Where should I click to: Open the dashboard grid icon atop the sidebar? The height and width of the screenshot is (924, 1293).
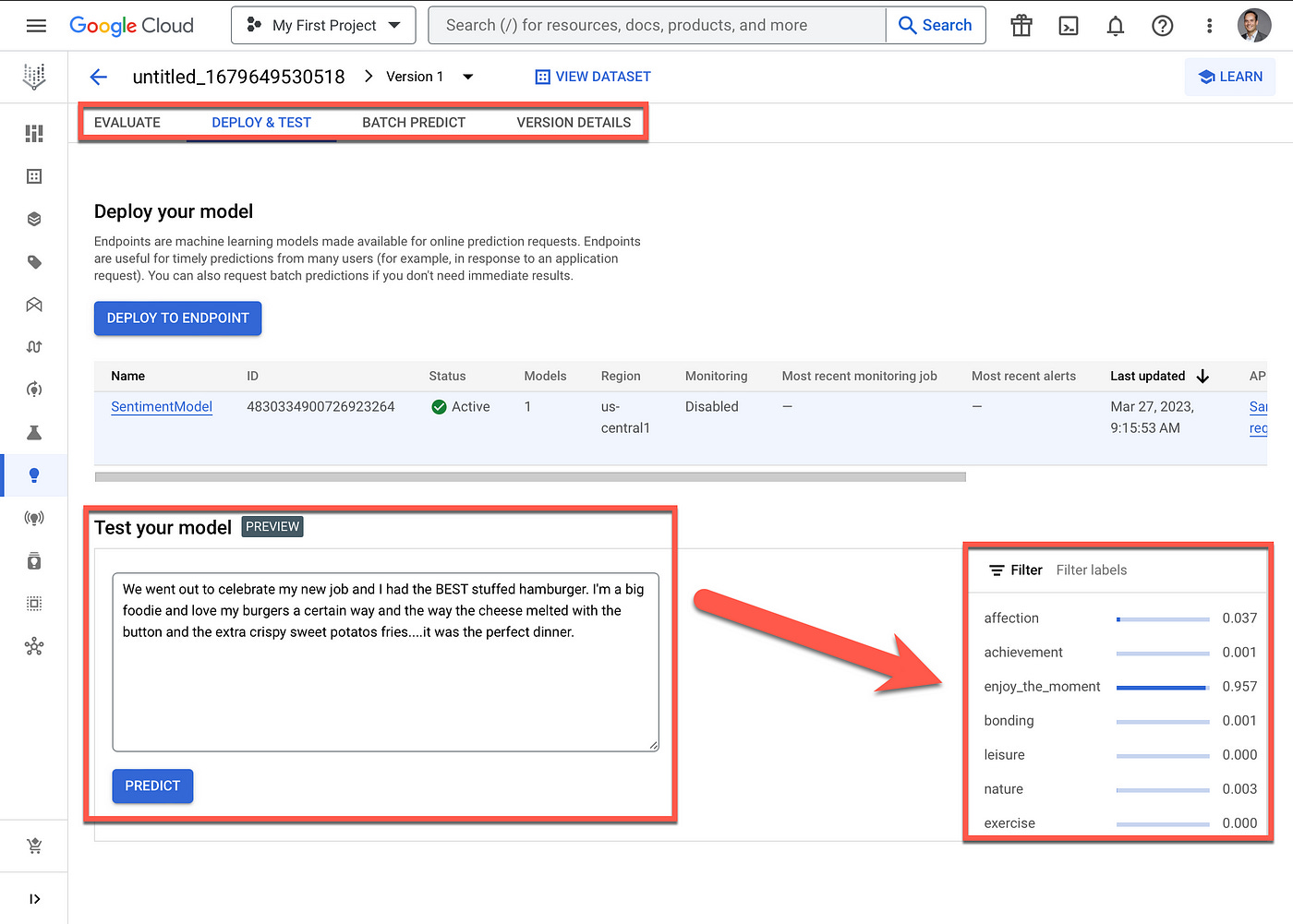(x=34, y=133)
